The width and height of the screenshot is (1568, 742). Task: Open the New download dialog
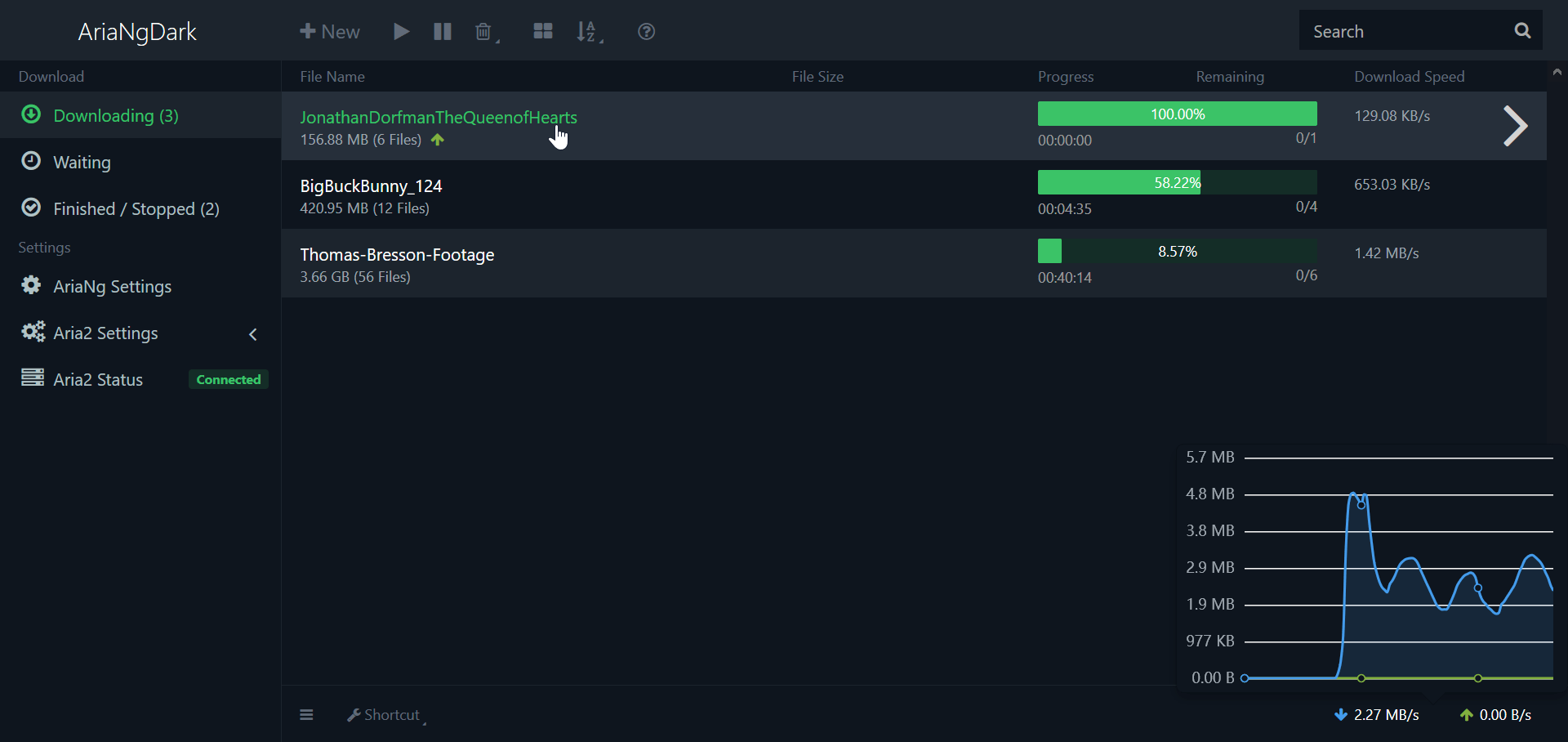[329, 31]
